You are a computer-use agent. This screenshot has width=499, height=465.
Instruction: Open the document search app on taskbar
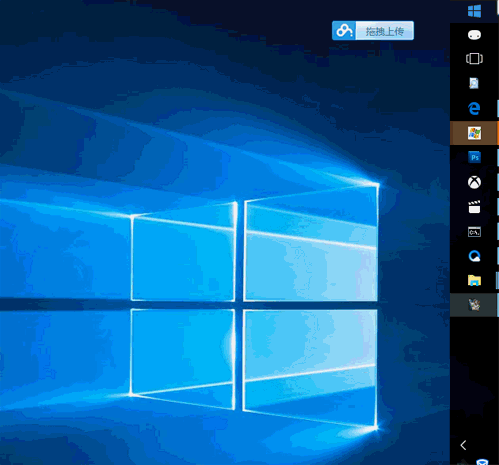(x=474, y=83)
